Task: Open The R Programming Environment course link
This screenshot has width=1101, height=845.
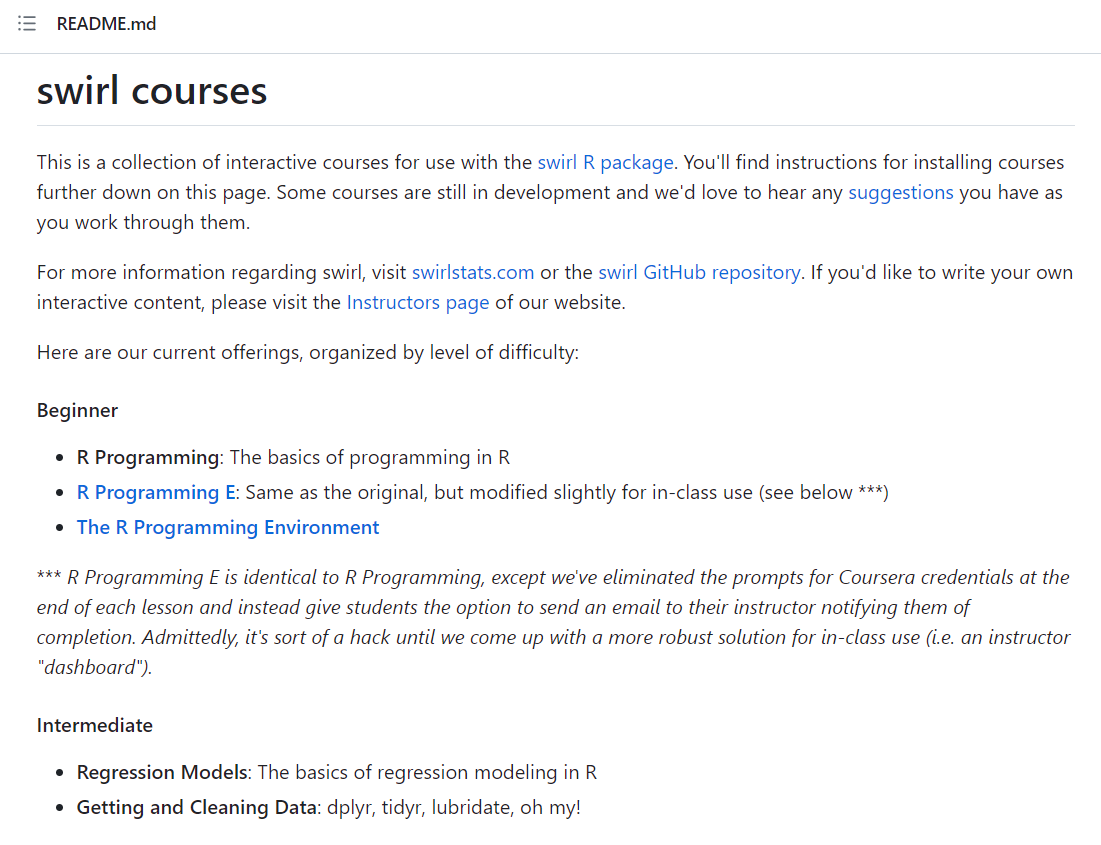Action: pyautogui.click(x=228, y=528)
